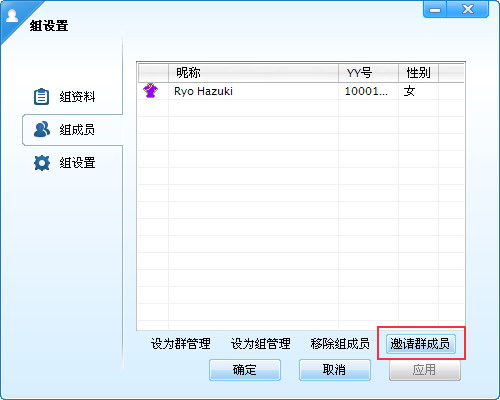Click 移除组成员 link

tap(340, 344)
